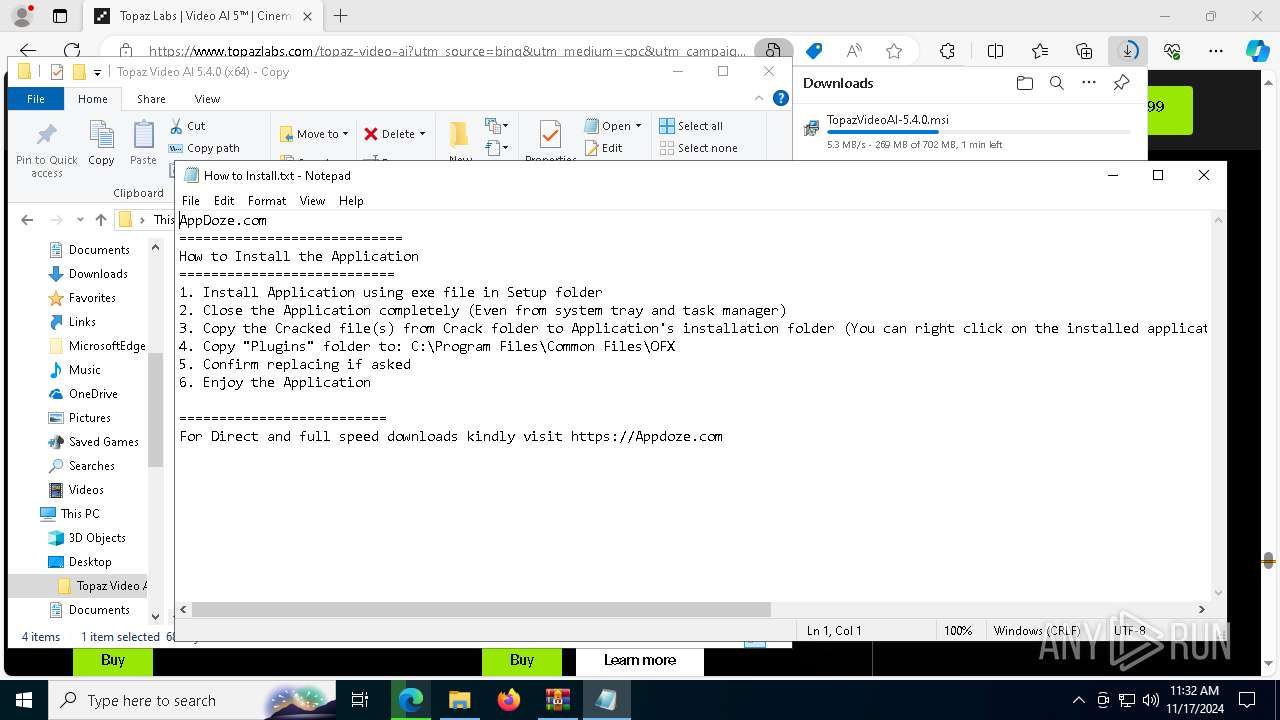Open the Favorites list in Edge
This screenshot has height=720, width=1280.
(1040, 51)
